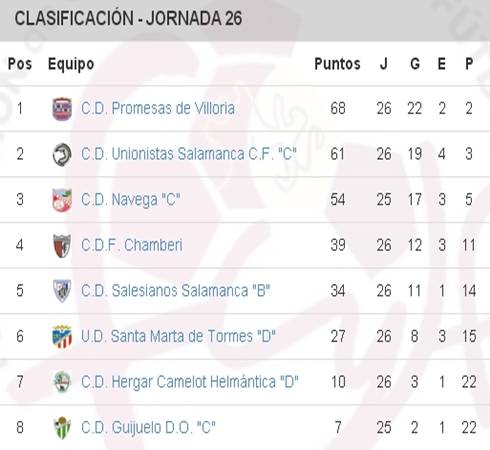Click the Salesianos Salamanca "B" crest
Image resolution: width=490 pixels, height=450 pixels.
tap(62, 291)
